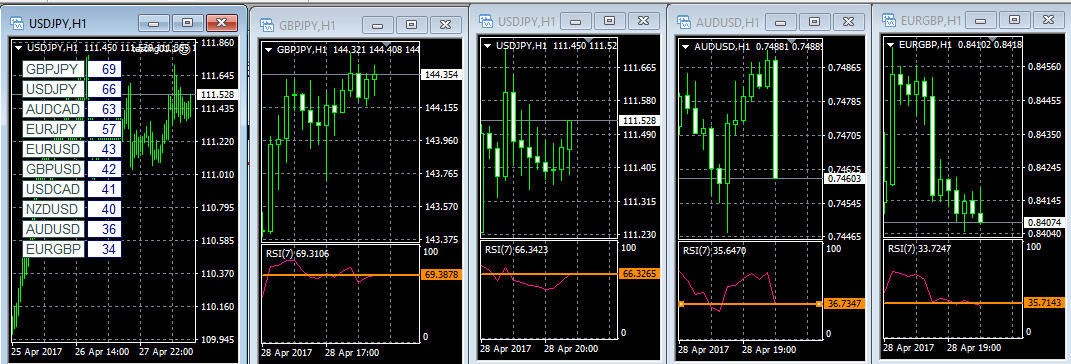The image size is (1071, 364).
Task: Click the orange 35.7143 RSI level label
Action: click(x=1045, y=303)
